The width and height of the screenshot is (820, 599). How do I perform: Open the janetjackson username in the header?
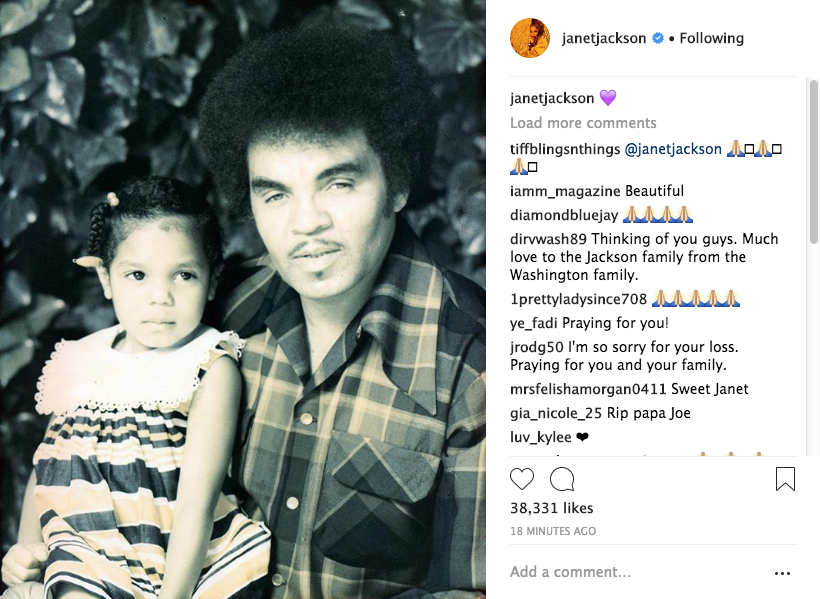[x=604, y=38]
